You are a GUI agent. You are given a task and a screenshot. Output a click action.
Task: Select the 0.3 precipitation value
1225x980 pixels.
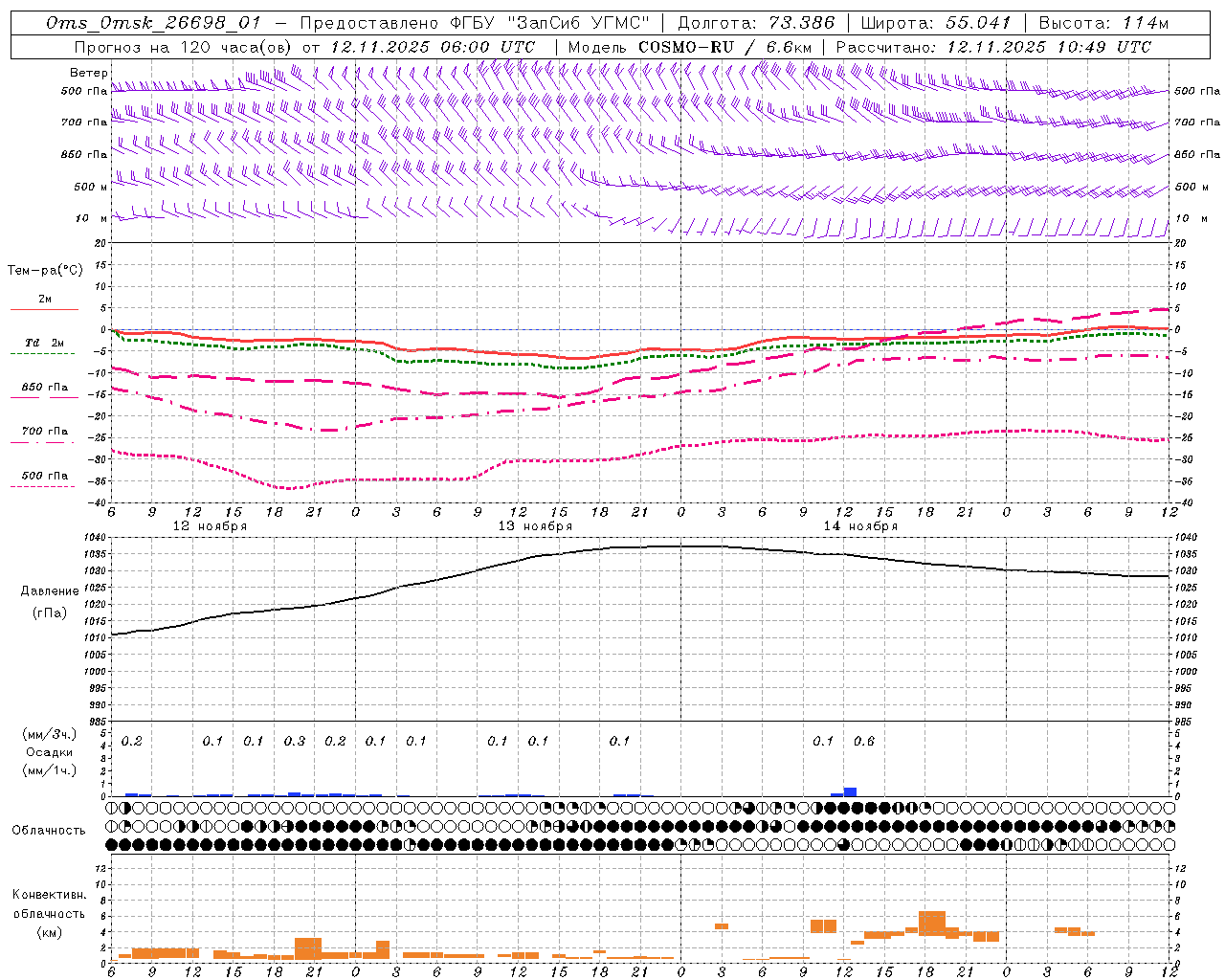[295, 741]
